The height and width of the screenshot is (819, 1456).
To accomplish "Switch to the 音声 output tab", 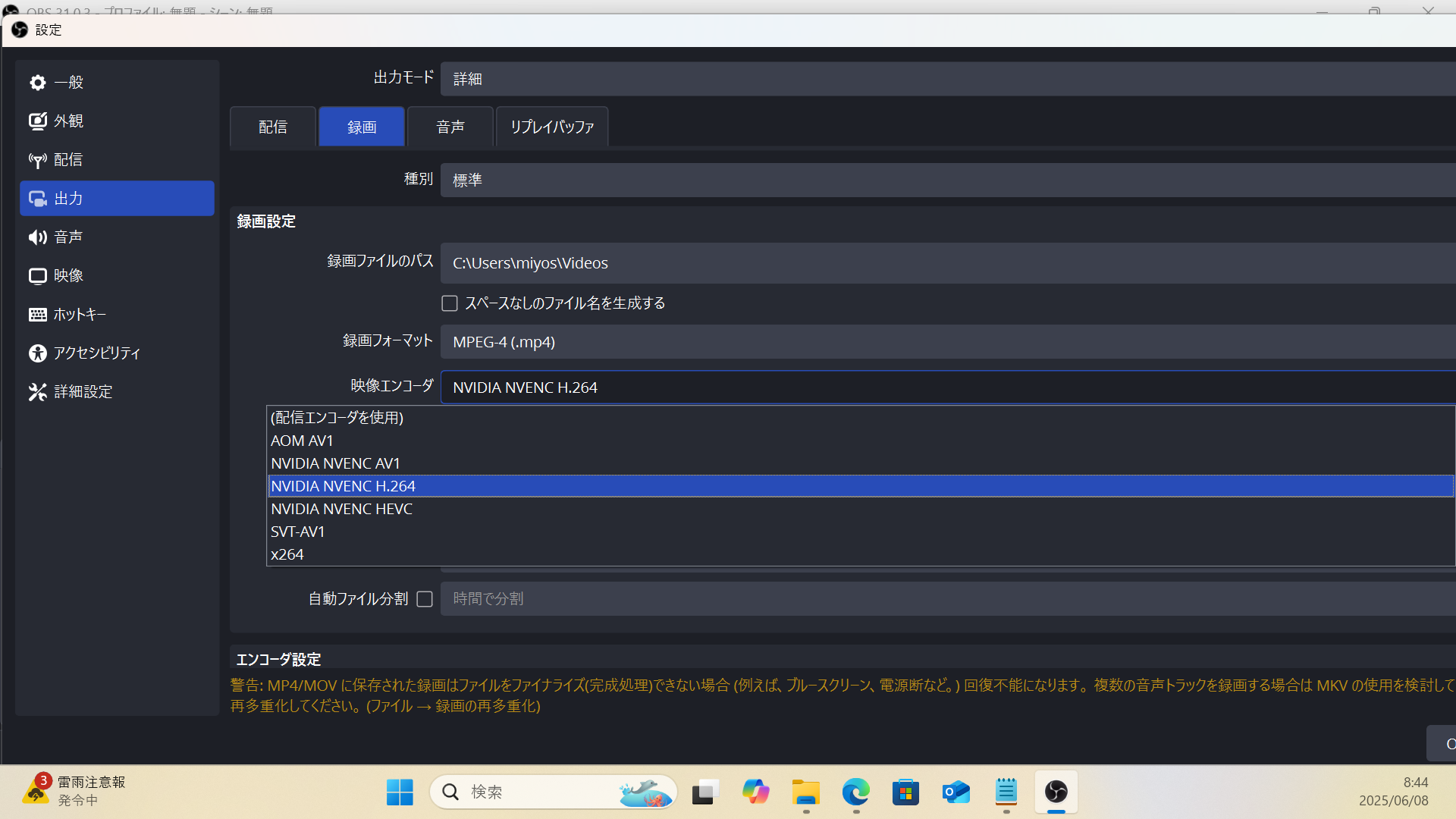I will point(450,127).
